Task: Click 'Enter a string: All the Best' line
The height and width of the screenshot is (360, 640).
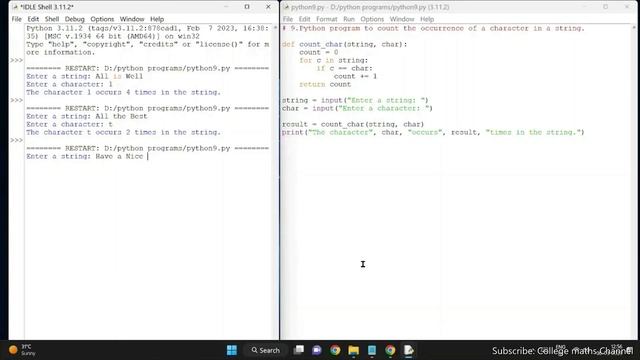Action: click(87, 116)
